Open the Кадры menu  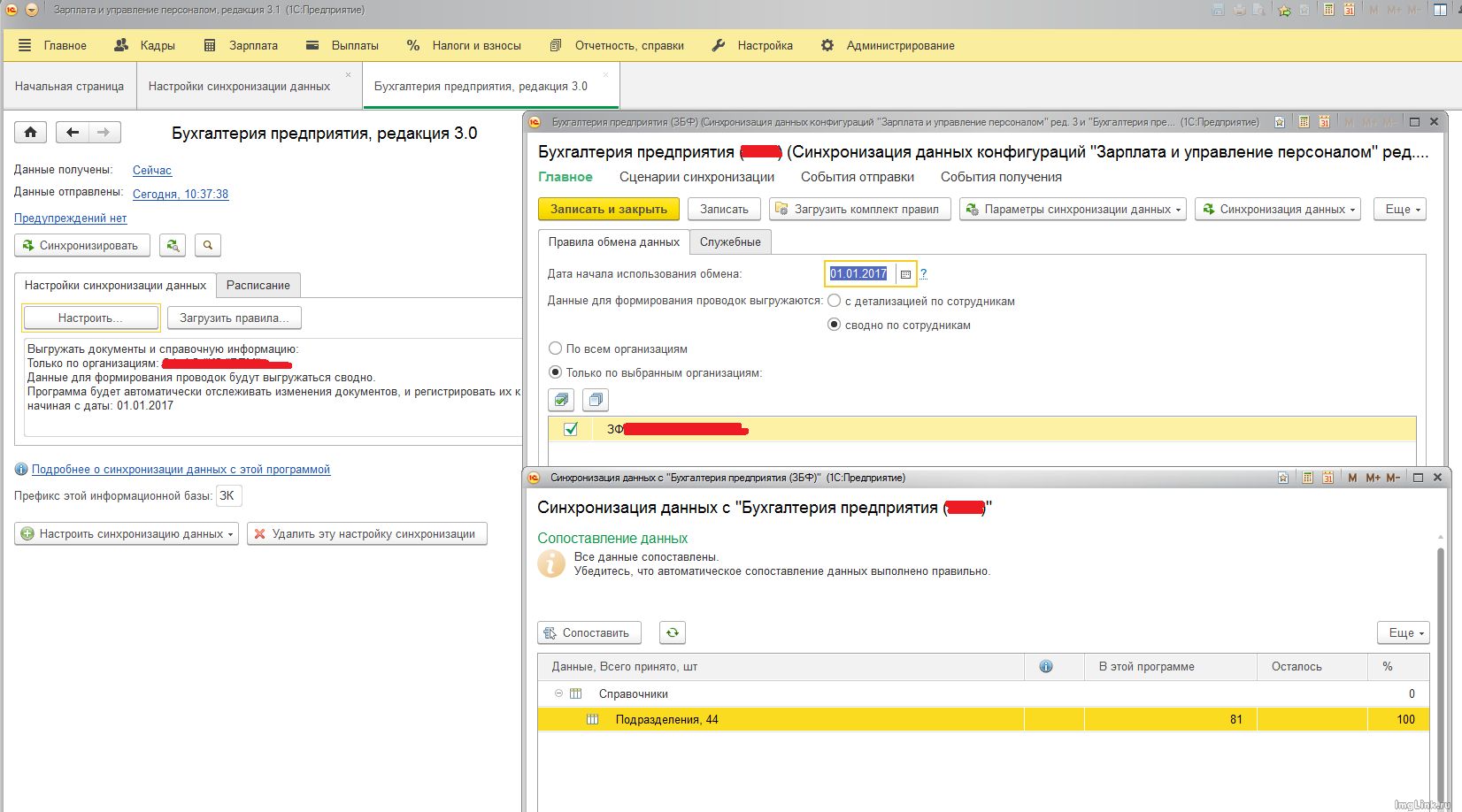point(145,45)
